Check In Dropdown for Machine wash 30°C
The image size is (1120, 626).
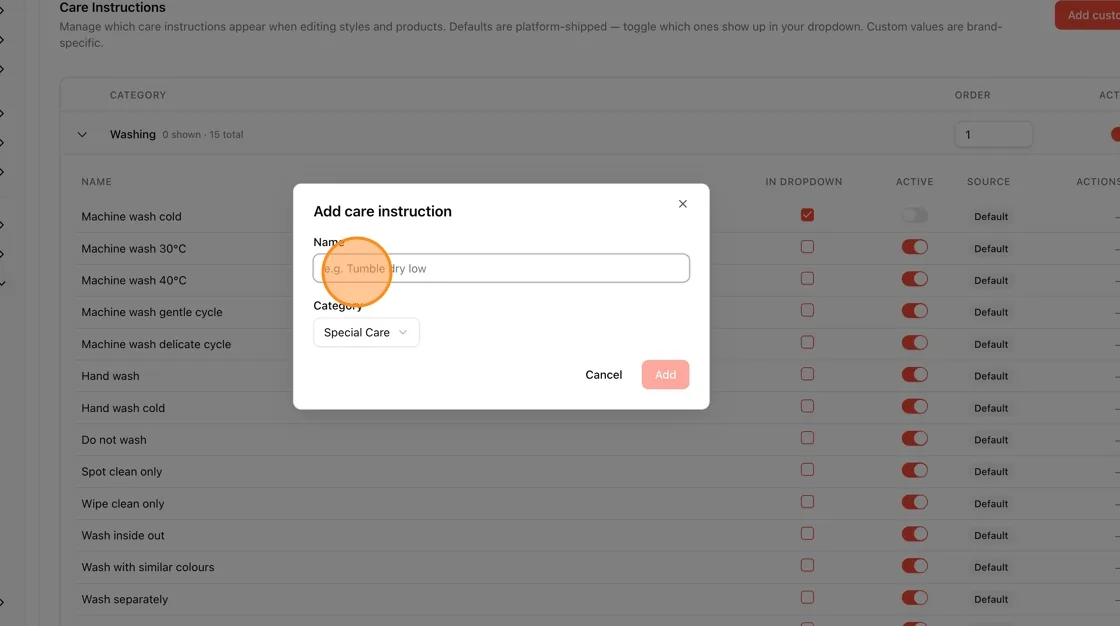pyautogui.click(x=807, y=247)
